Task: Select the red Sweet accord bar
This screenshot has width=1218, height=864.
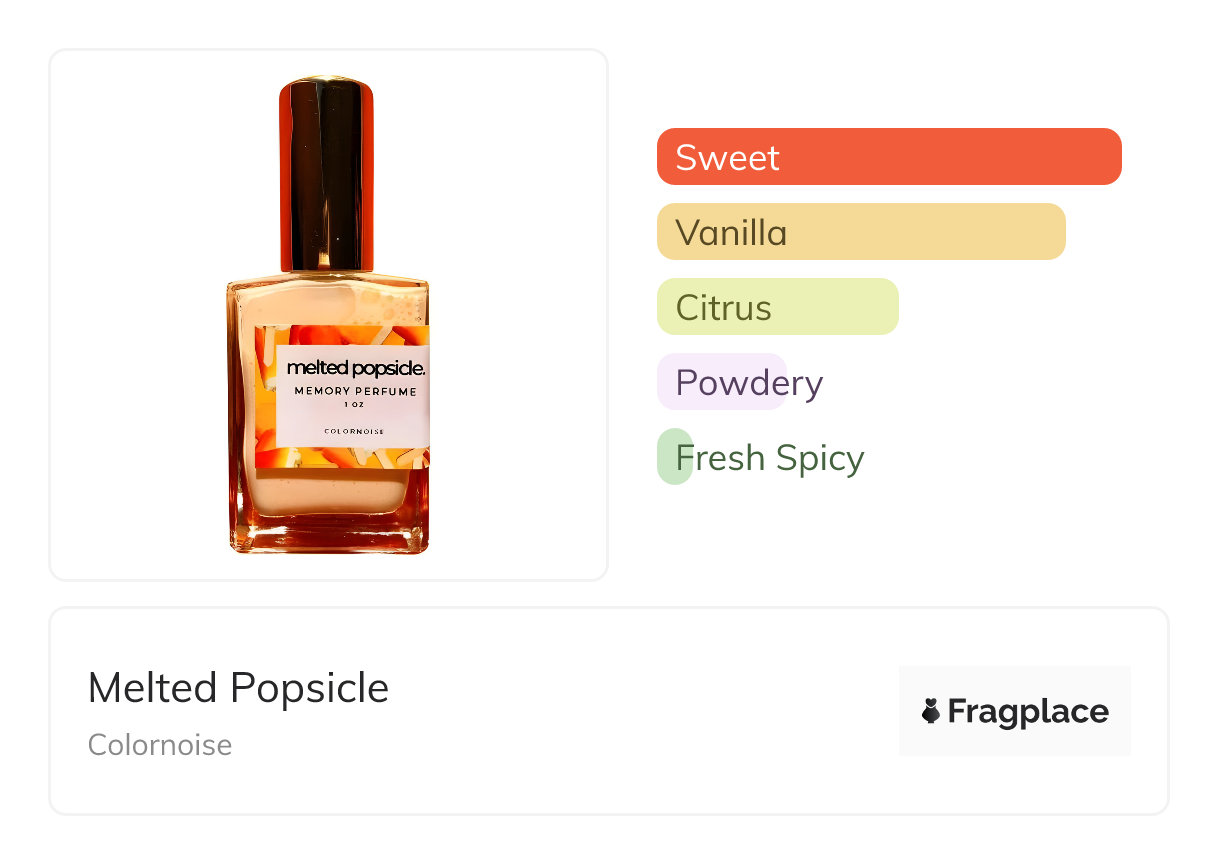Action: [x=888, y=157]
